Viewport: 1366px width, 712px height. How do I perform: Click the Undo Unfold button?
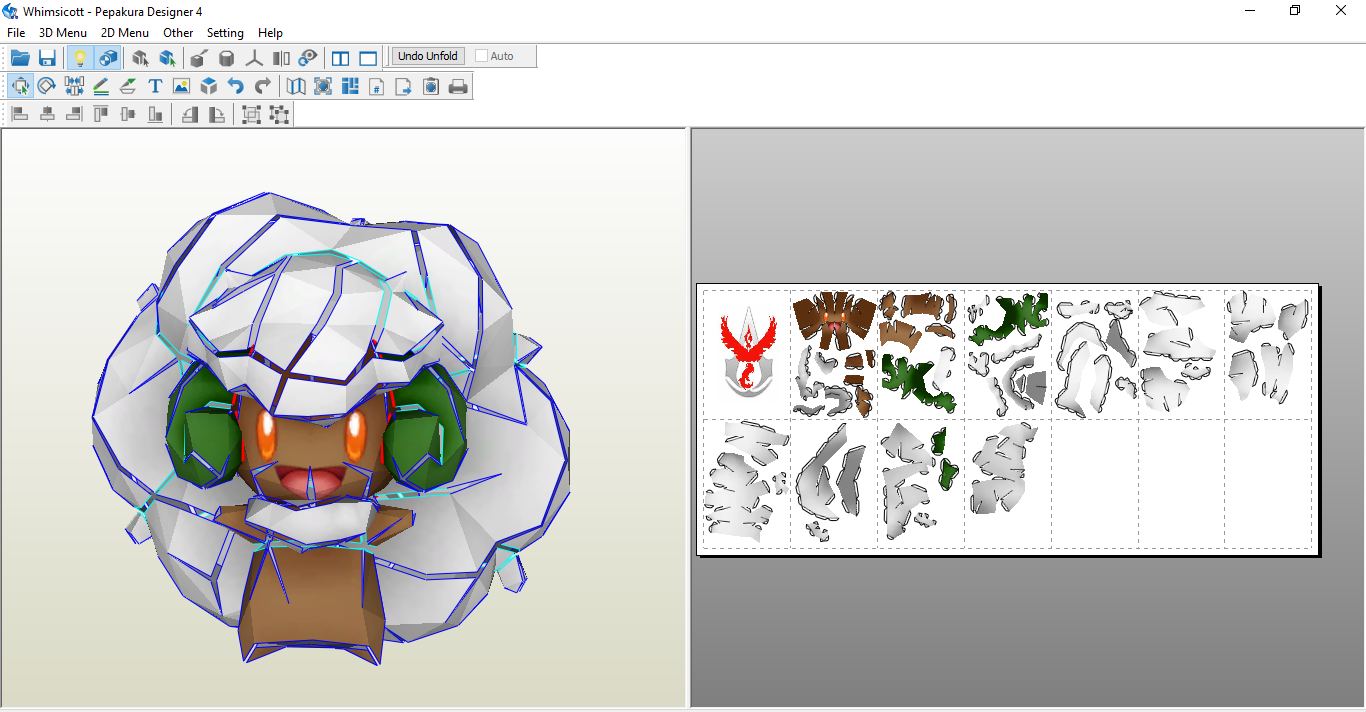pos(428,56)
